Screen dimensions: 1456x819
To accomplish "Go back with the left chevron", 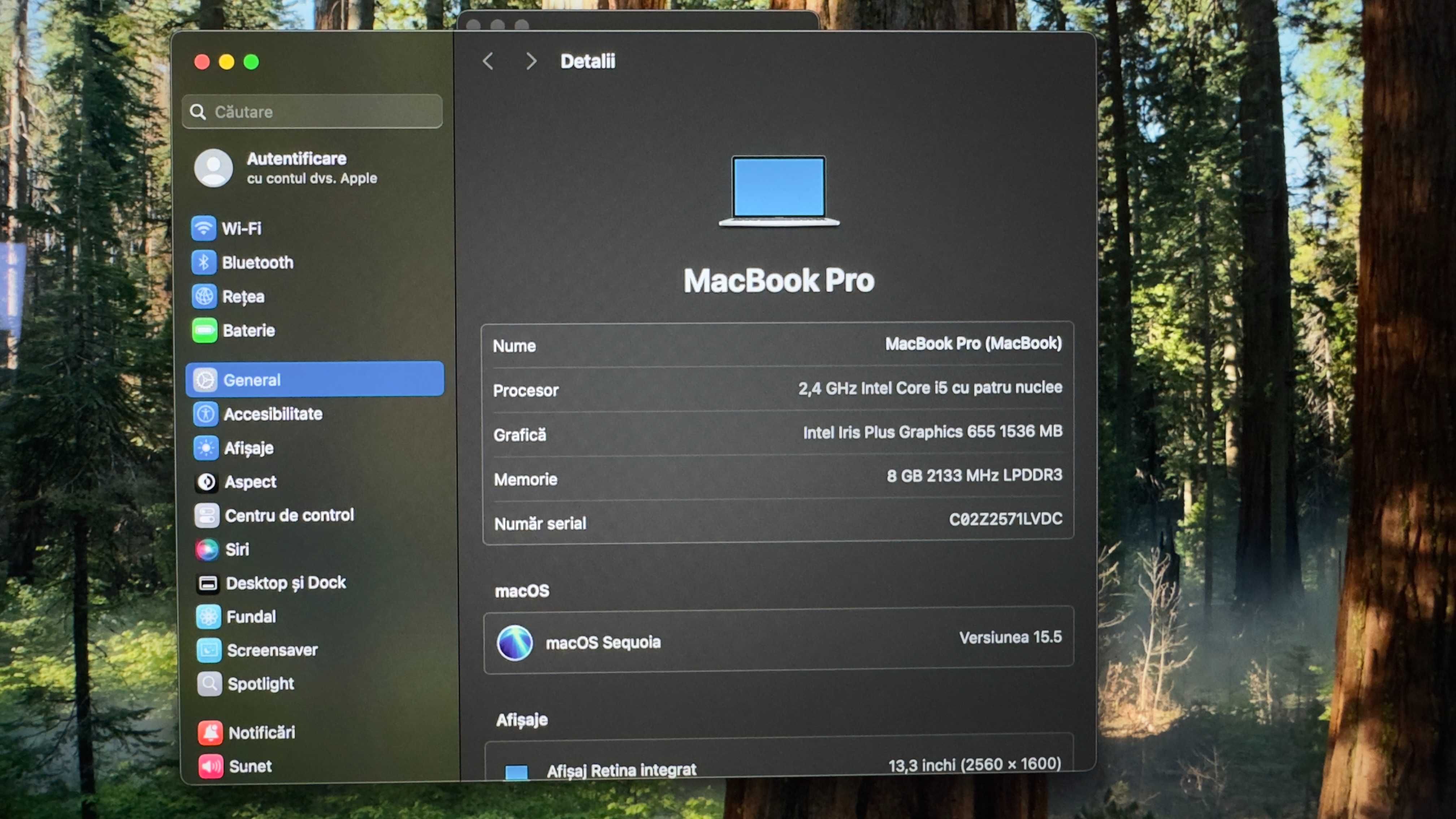I will (488, 61).
